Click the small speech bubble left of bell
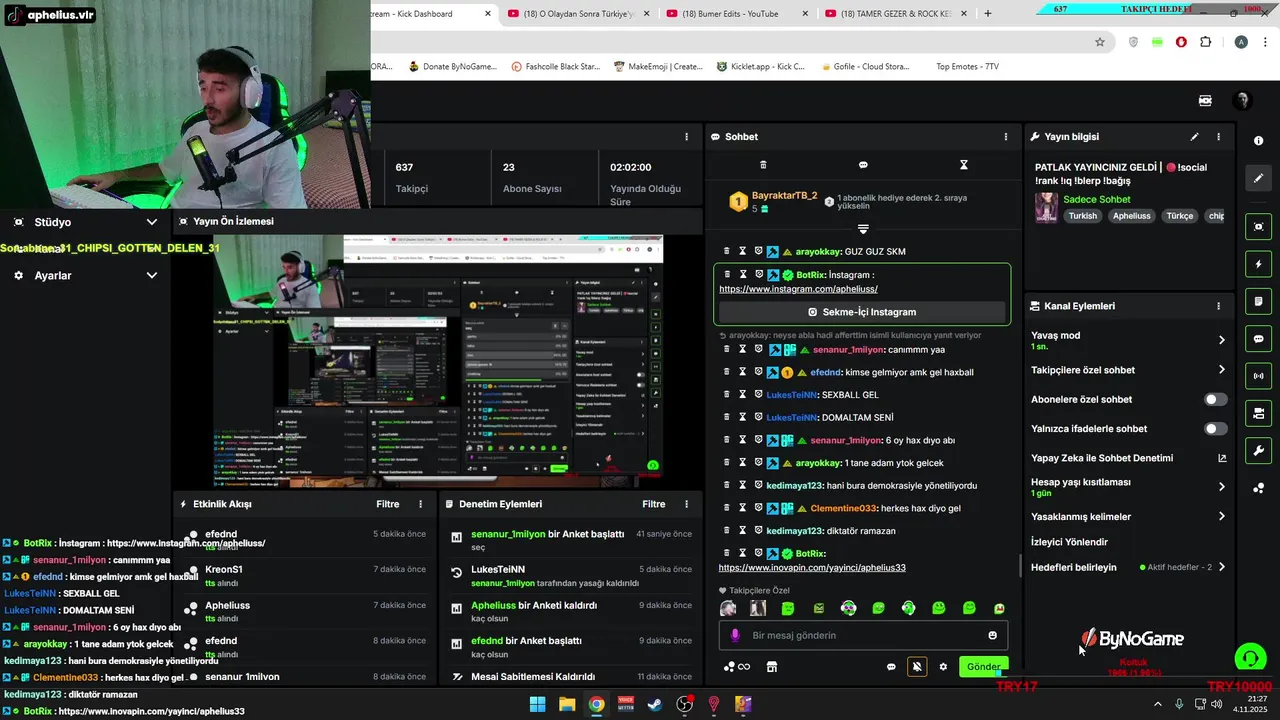This screenshot has width=1280, height=720. click(891, 667)
